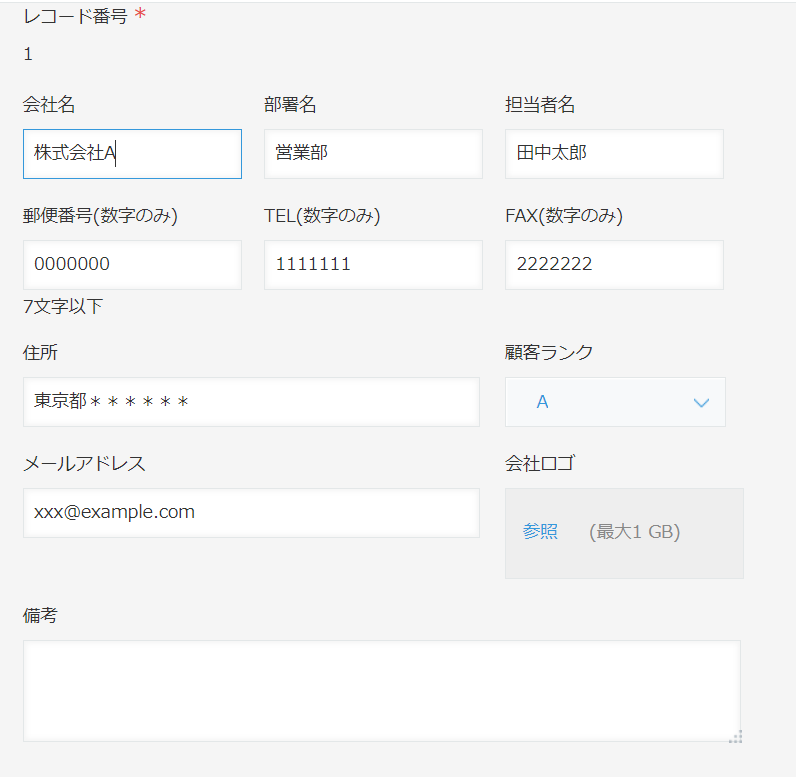Click the FAX field showing 2222222
The width and height of the screenshot is (796, 777).
click(x=614, y=265)
